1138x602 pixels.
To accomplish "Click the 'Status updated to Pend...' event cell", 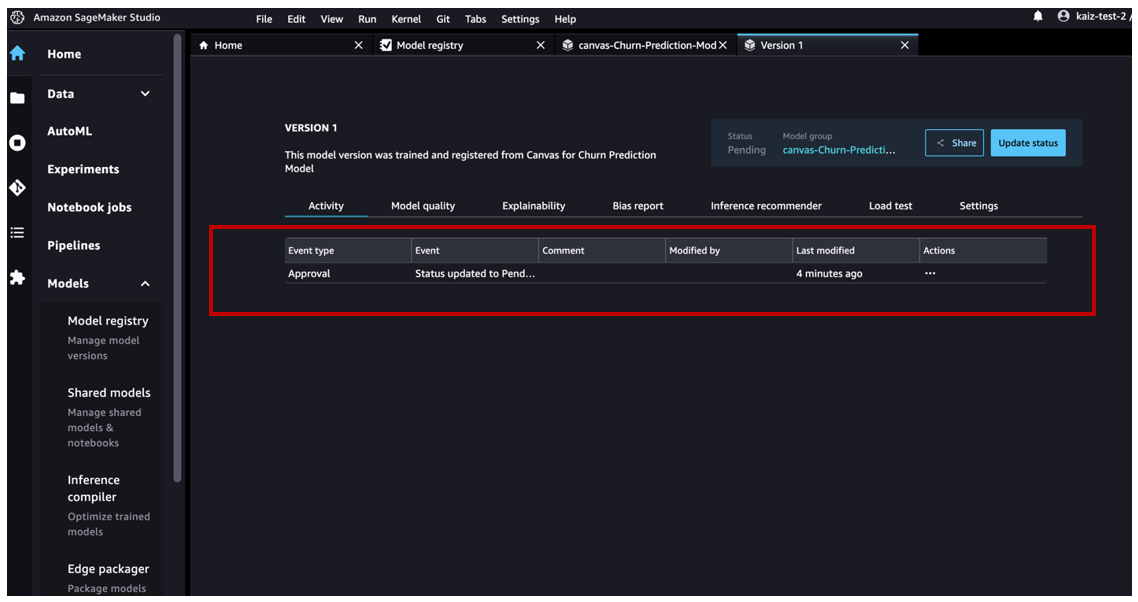I will click(x=475, y=274).
